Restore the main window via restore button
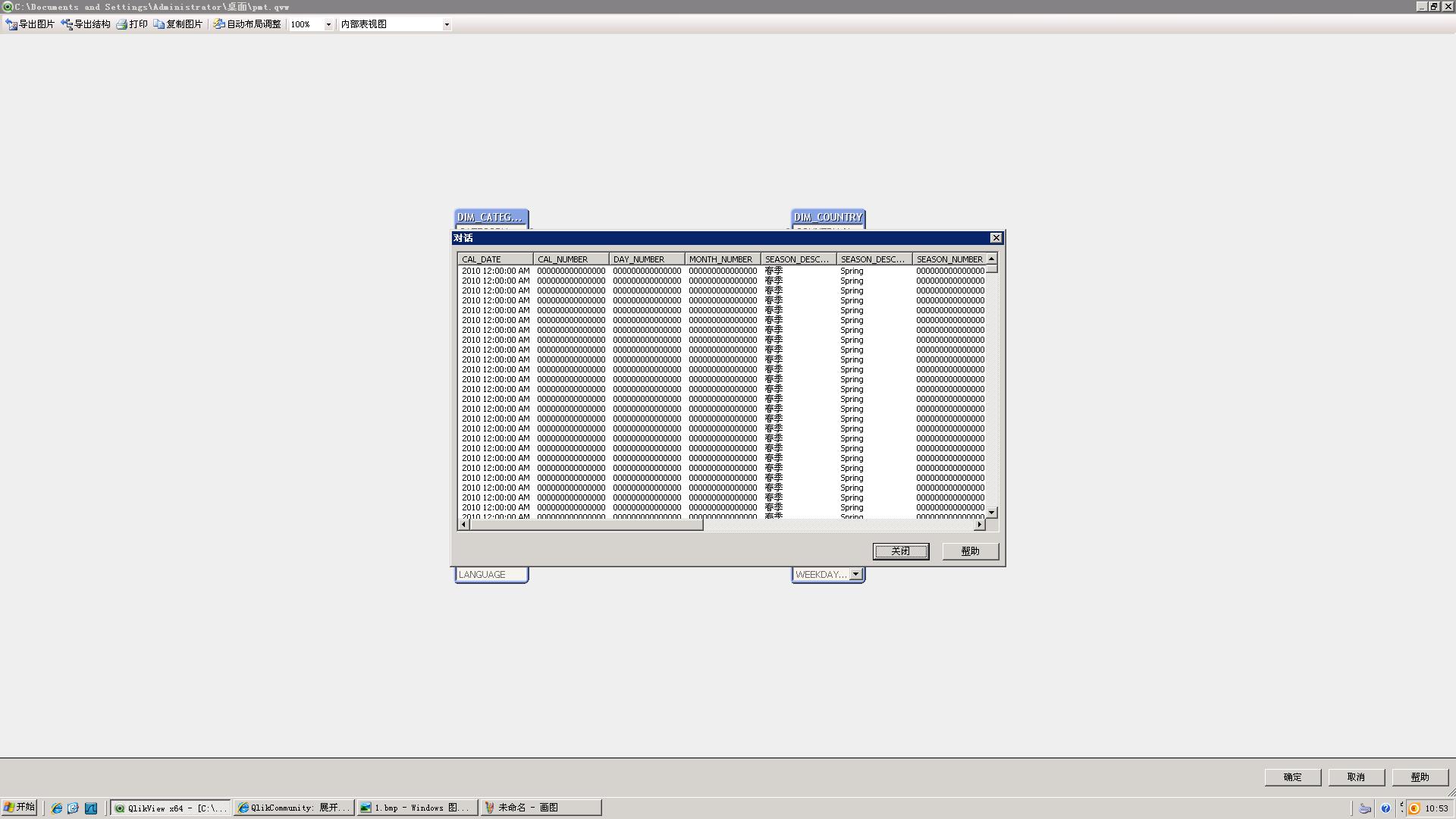 tap(1434, 6)
